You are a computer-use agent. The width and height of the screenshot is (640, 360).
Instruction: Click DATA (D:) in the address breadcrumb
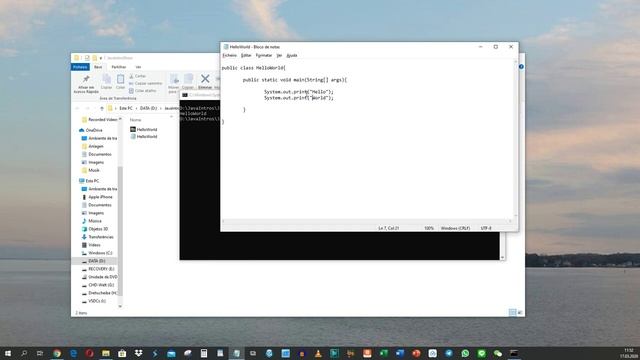[x=148, y=108]
